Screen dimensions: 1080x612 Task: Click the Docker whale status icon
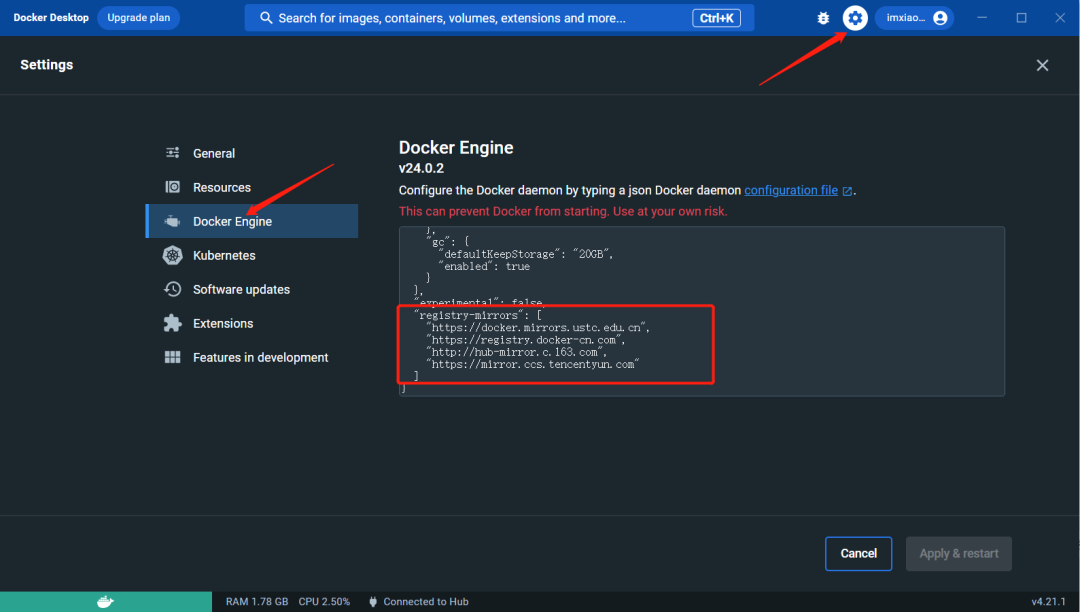[x=105, y=602]
